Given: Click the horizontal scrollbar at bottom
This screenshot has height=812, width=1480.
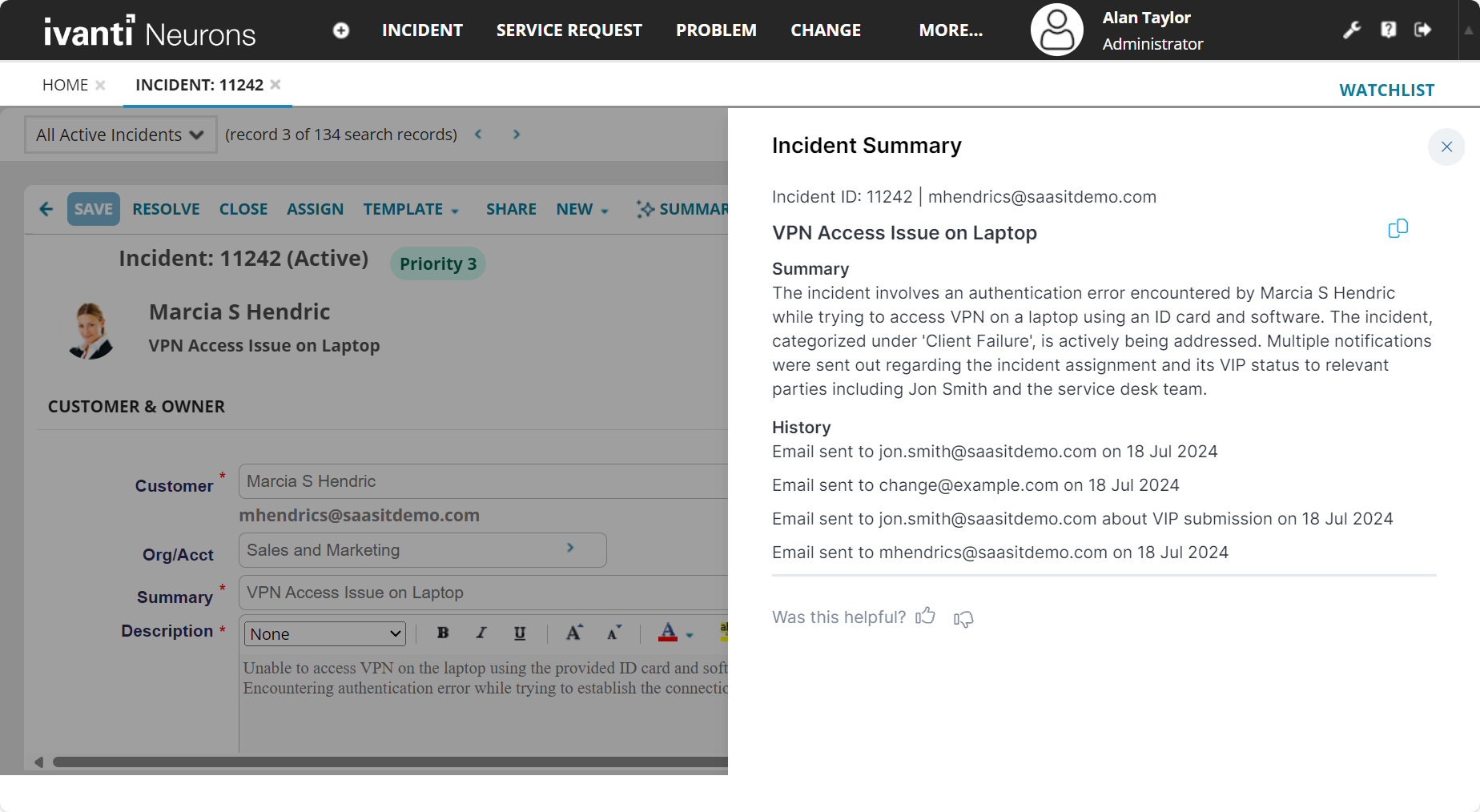Looking at the screenshot, I should click(390, 762).
